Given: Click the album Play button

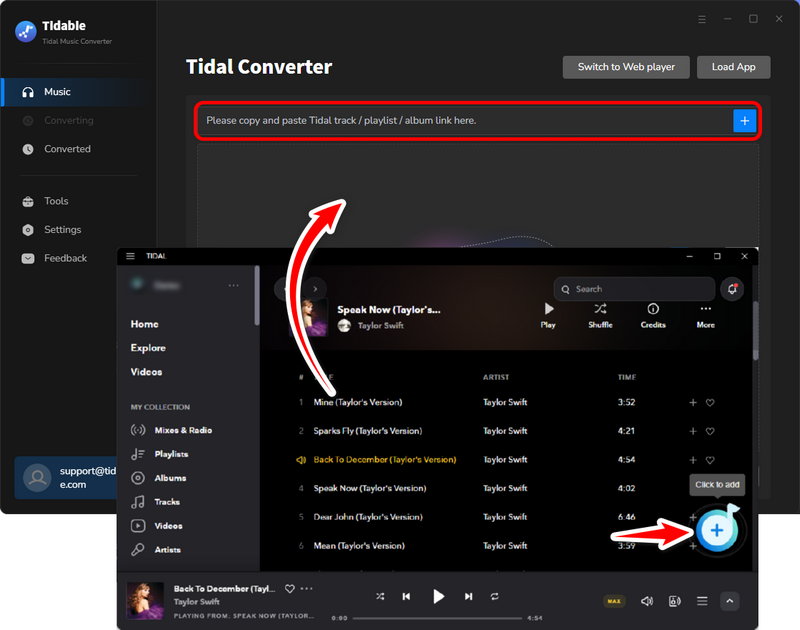Looking at the screenshot, I should (x=548, y=315).
